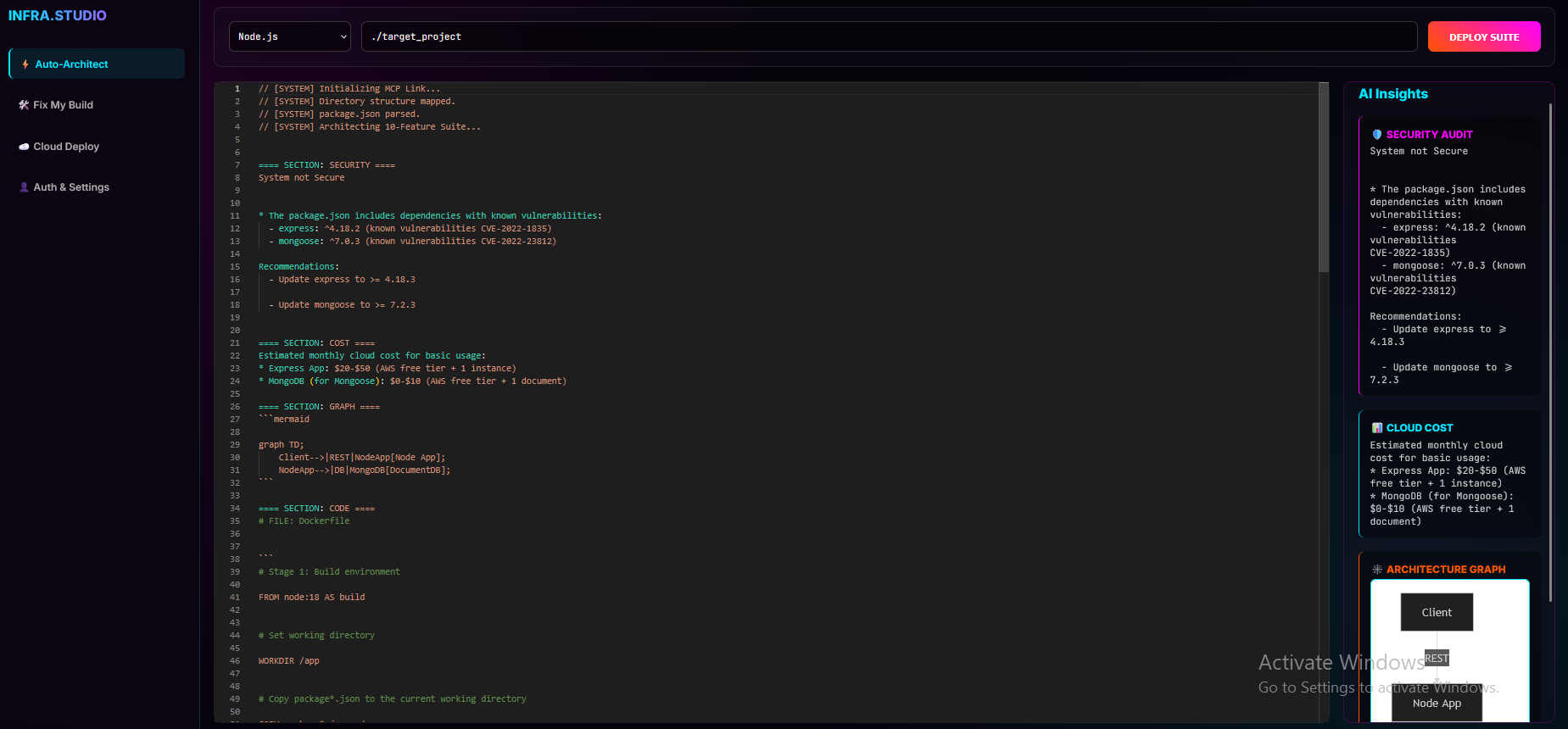Click the AI Insights heading

point(1393,94)
